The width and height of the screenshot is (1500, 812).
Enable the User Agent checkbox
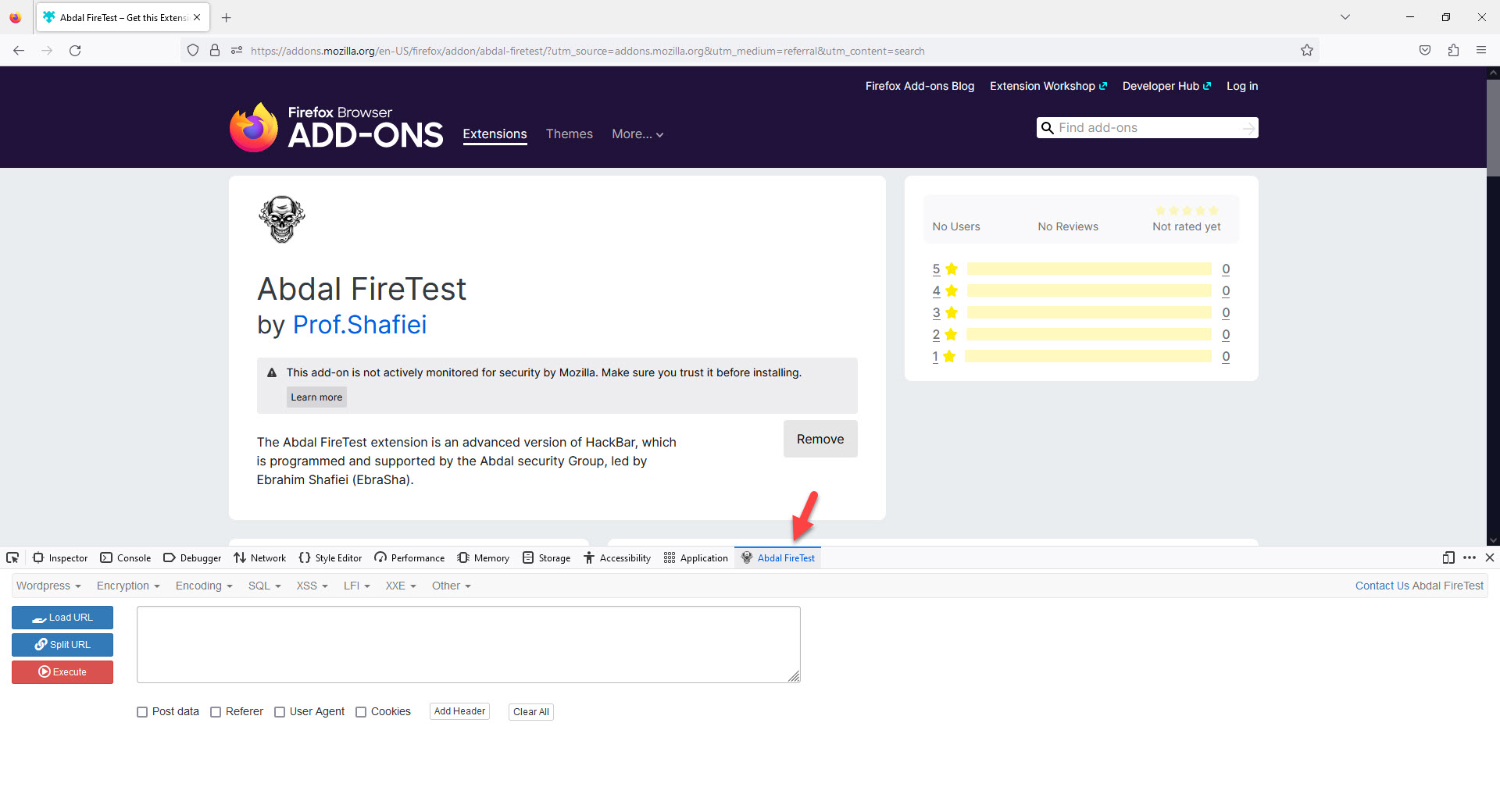coord(280,712)
